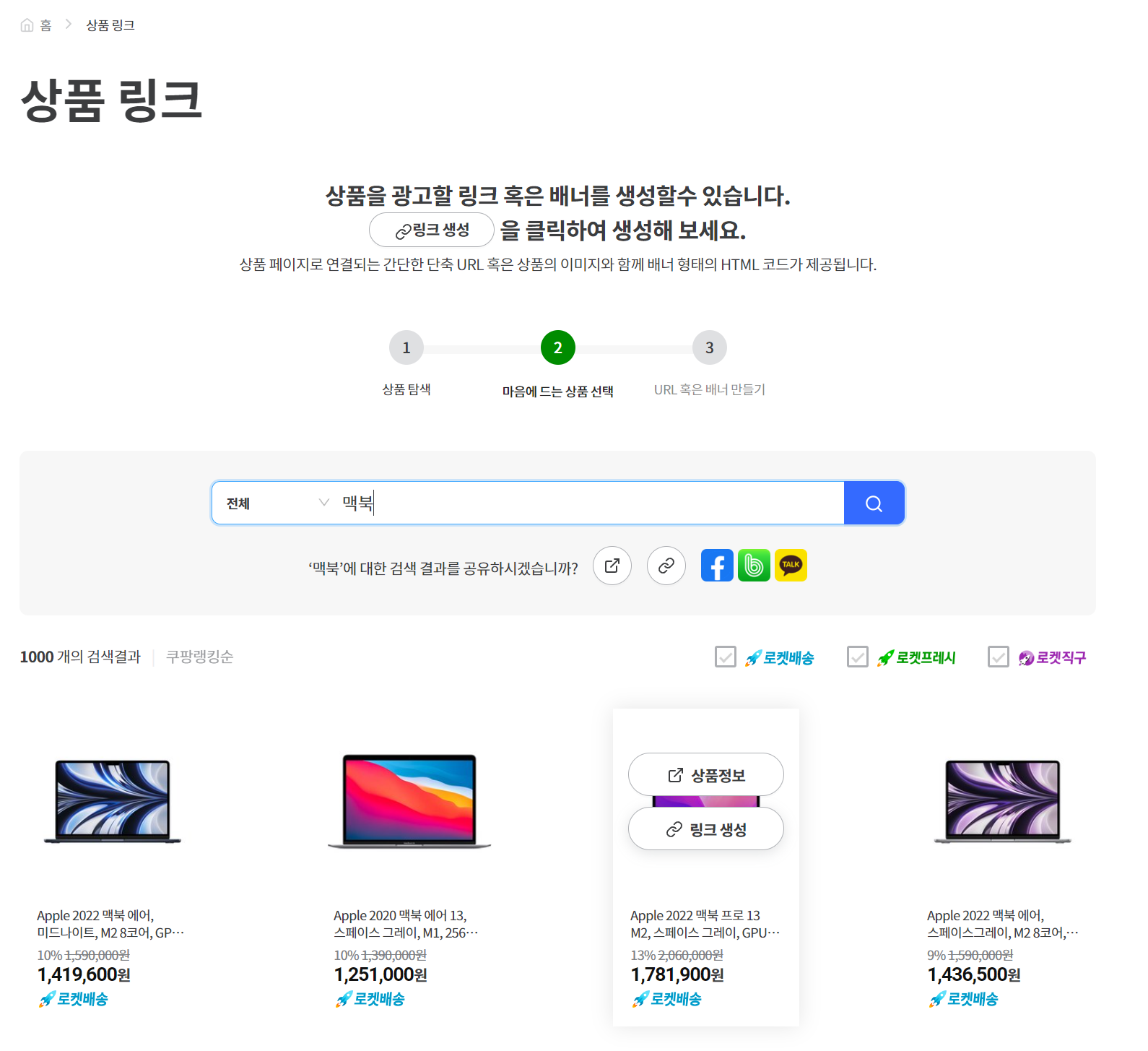Image resolution: width=1148 pixels, height=1051 pixels.
Task: Click title Apple 2022 맥북 에어 미드나이트
Action: [x=110, y=924]
